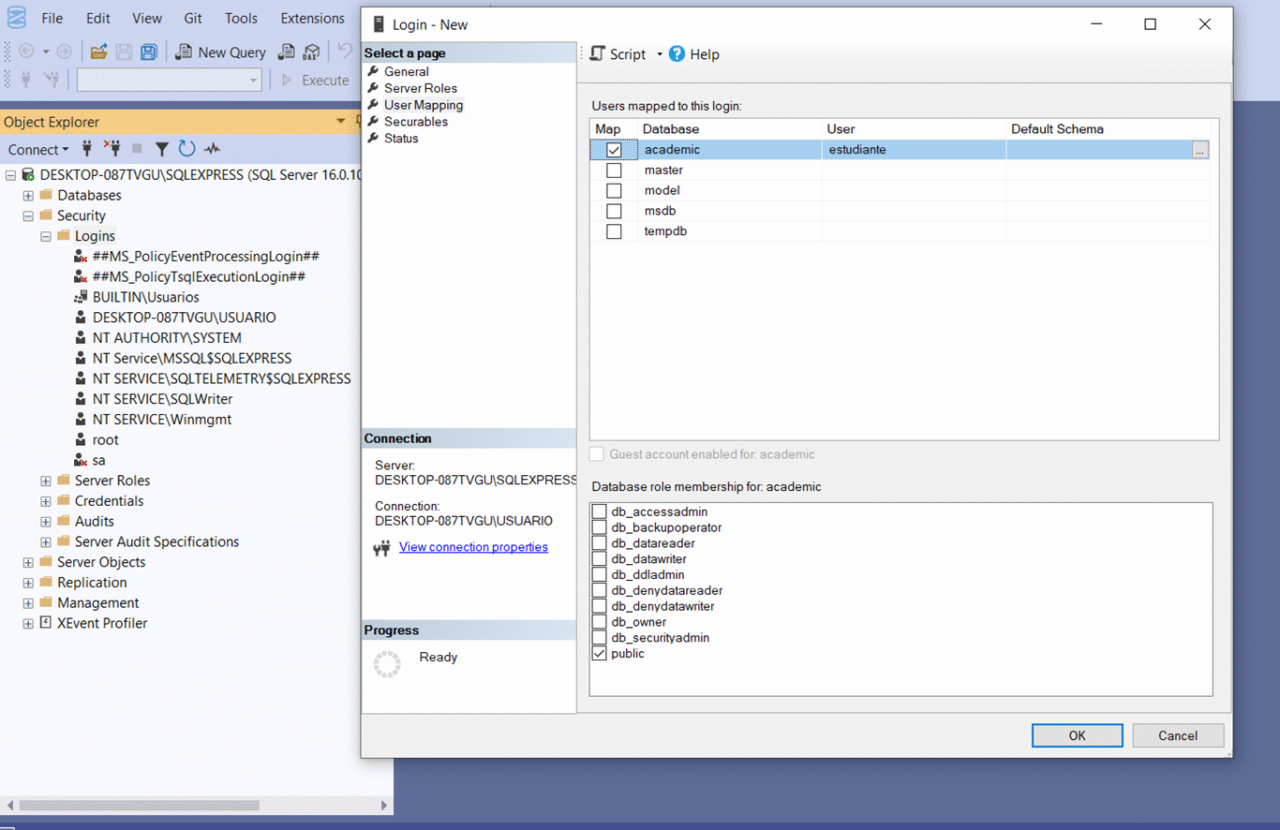The image size is (1280, 830).
Task: Enable the db_datareader role checkbox
Action: [599, 543]
